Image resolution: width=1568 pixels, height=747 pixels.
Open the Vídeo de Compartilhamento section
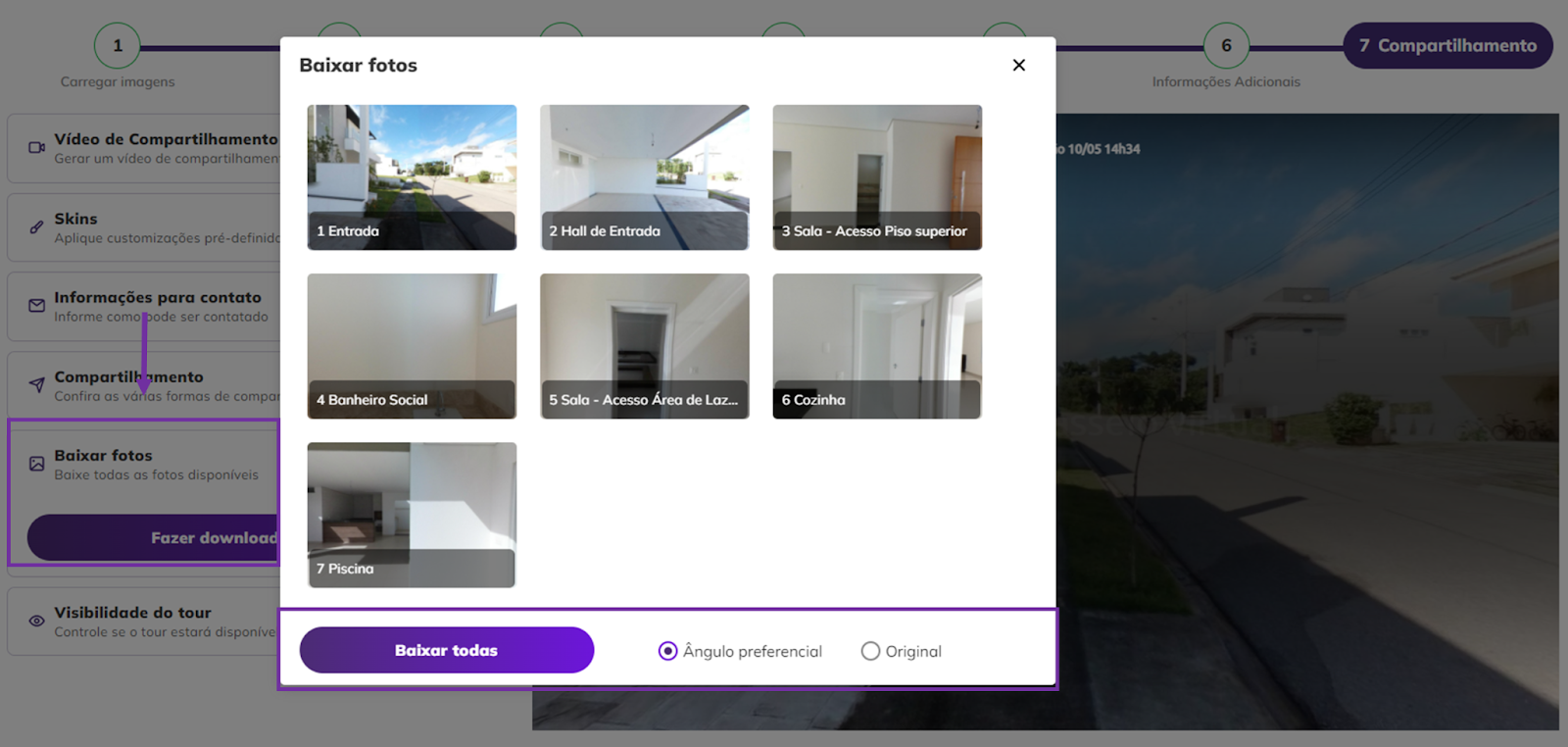(x=144, y=148)
